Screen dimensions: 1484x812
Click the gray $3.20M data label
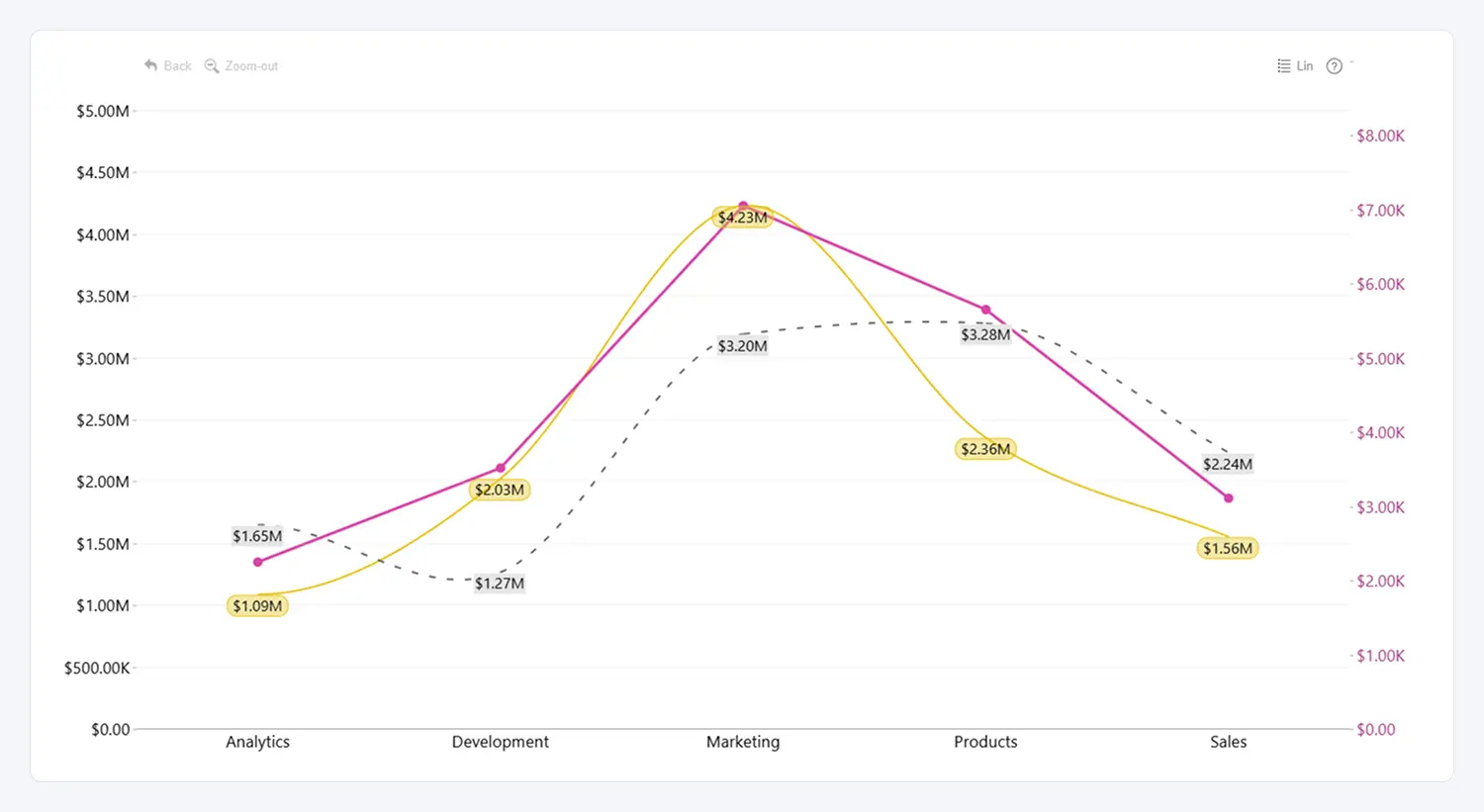tap(742, 346)
